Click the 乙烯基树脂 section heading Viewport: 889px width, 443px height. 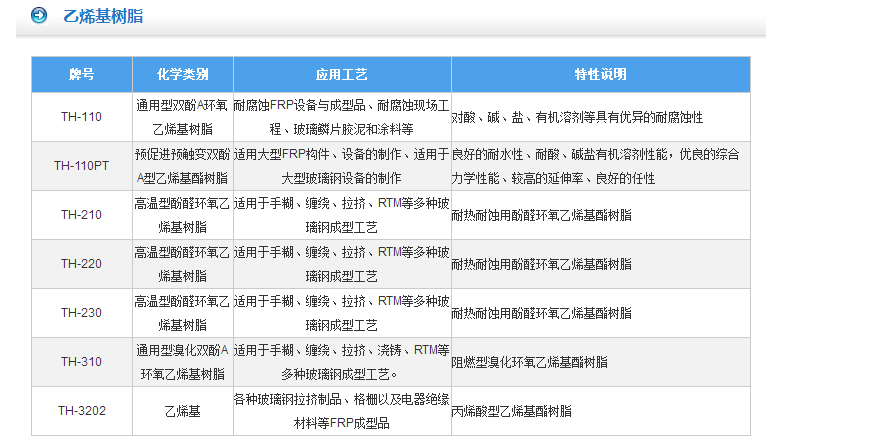[103, 17]
